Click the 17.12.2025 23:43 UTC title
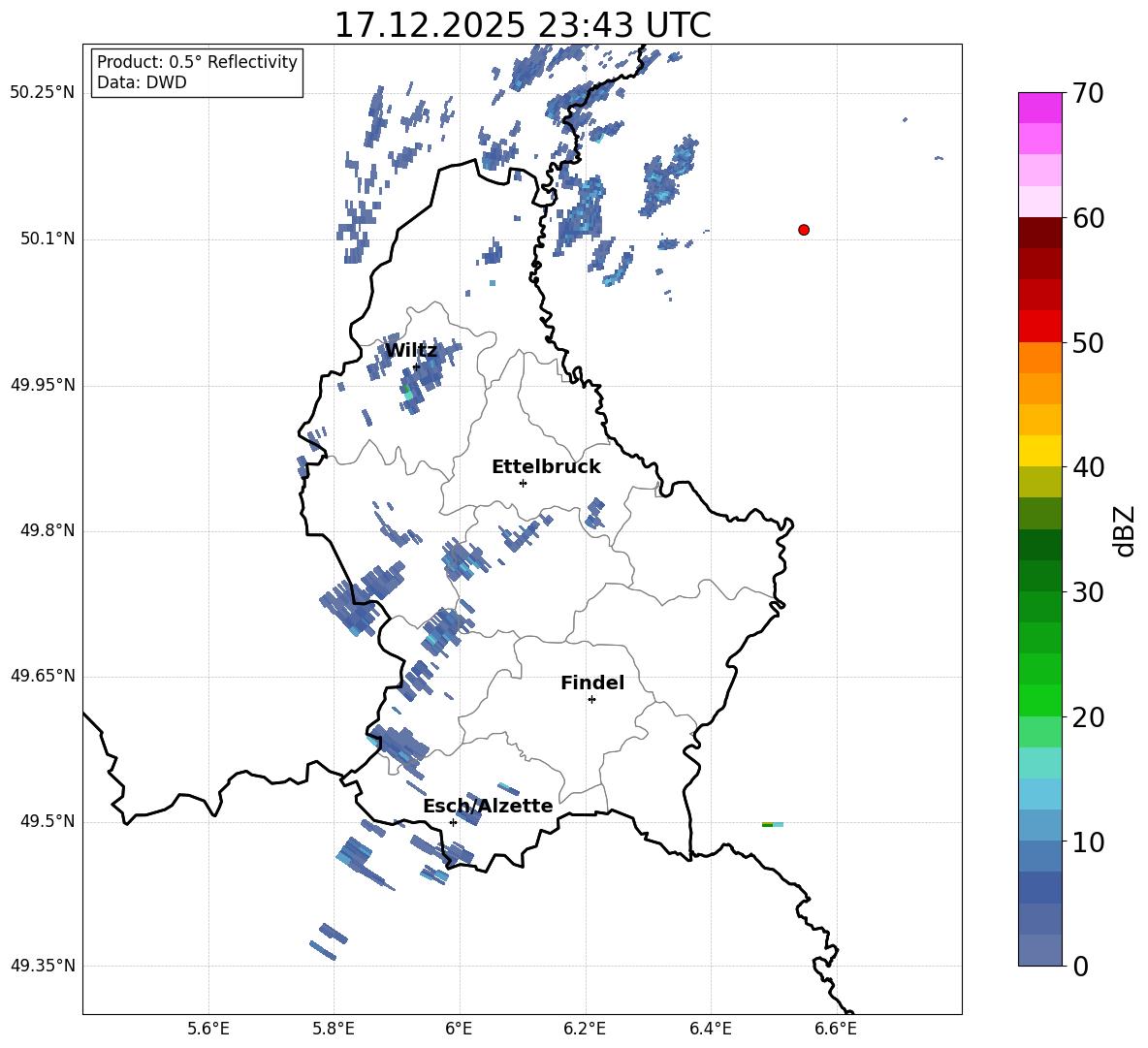This screenshot has height=1048, width=1148. [523, 25]
